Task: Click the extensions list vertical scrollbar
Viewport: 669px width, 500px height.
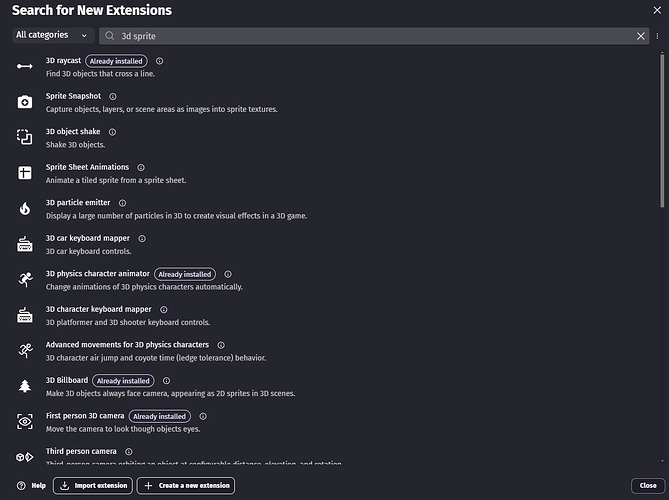Action: [662, 130]
